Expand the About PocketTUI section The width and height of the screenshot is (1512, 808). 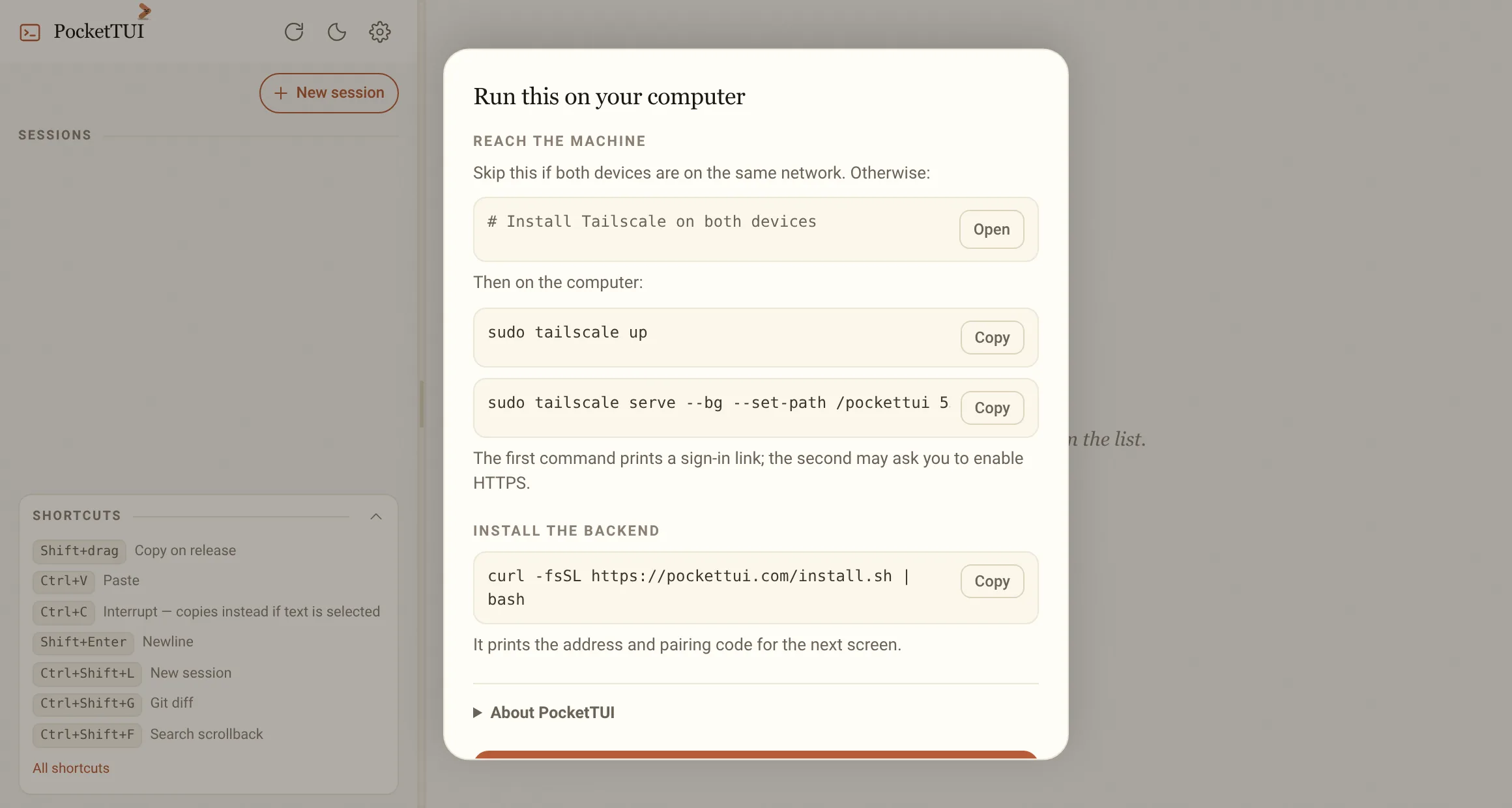[544, 713]
